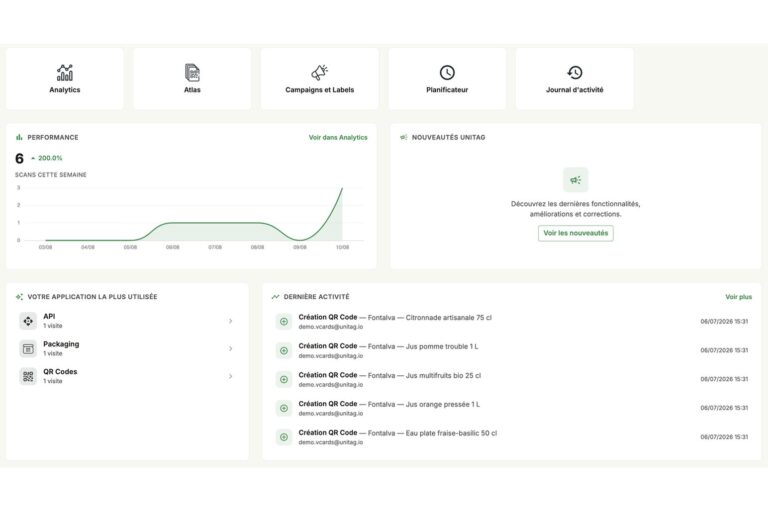
Task: Click plus icon for Jus pomme trouble entry
Action: [x=284, y=350]
